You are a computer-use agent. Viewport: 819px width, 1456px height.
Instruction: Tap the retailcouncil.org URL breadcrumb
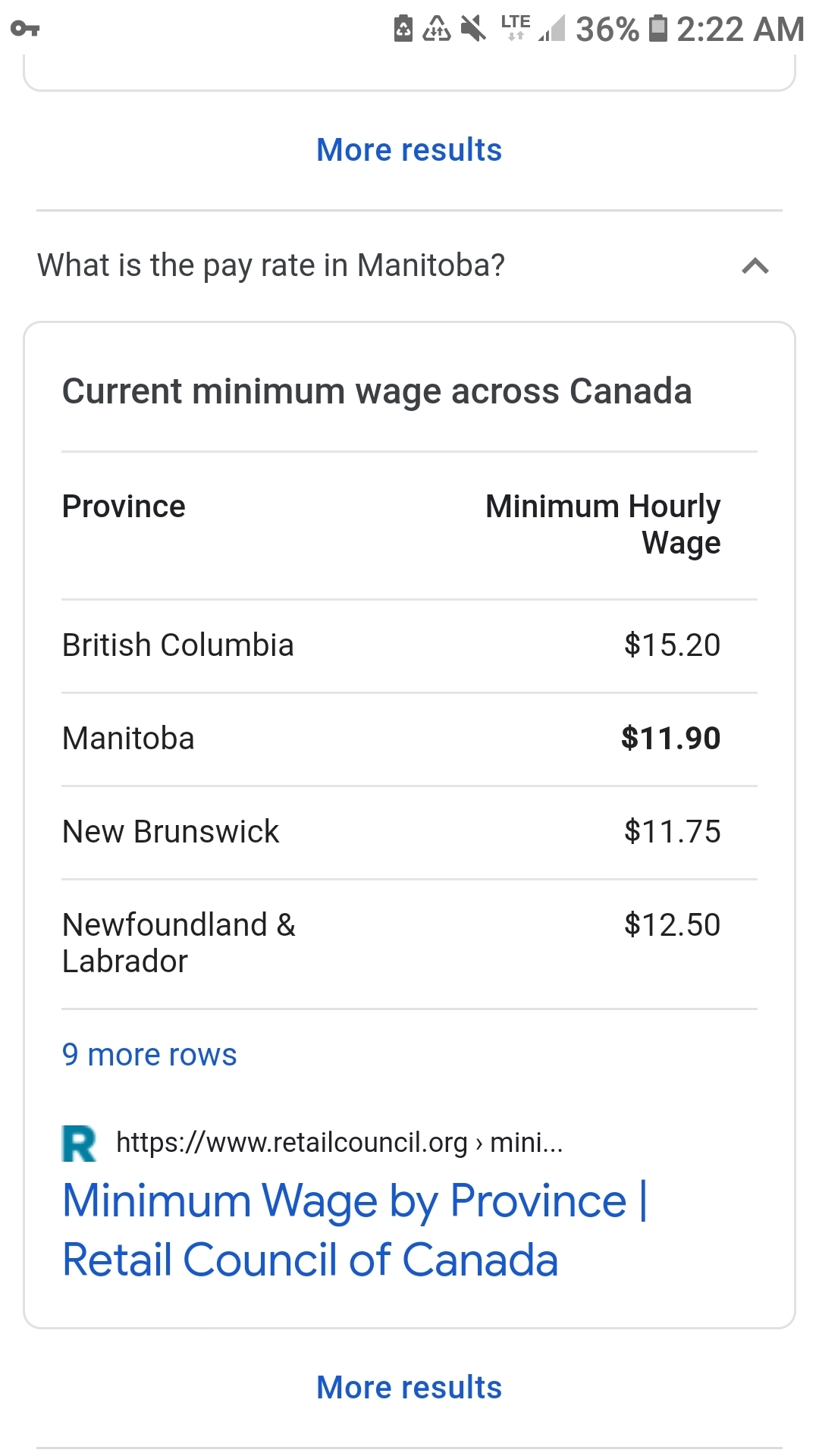click(x=339, y=1142)
